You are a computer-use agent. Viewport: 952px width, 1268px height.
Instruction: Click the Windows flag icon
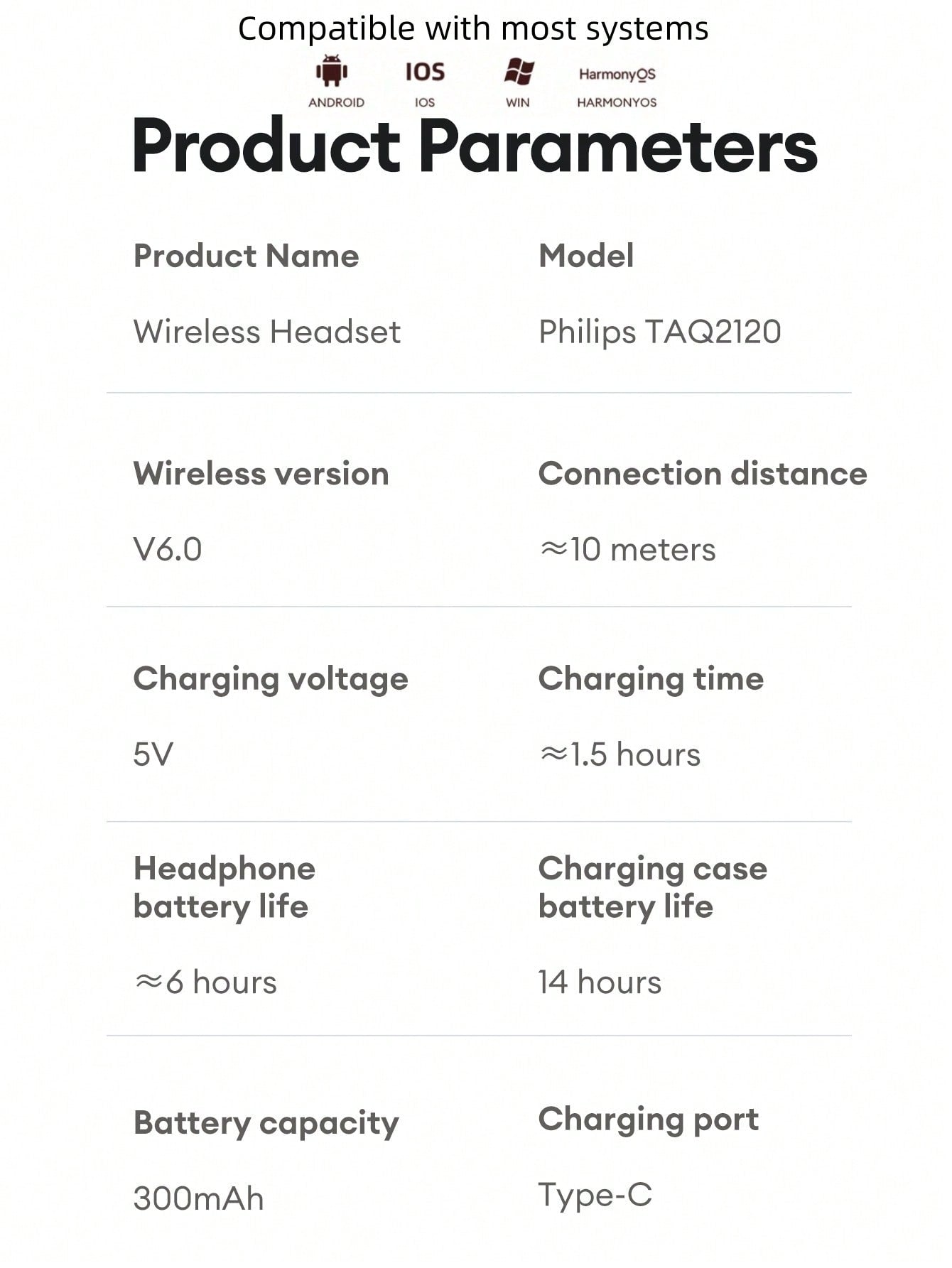click(x=519, y=72)
